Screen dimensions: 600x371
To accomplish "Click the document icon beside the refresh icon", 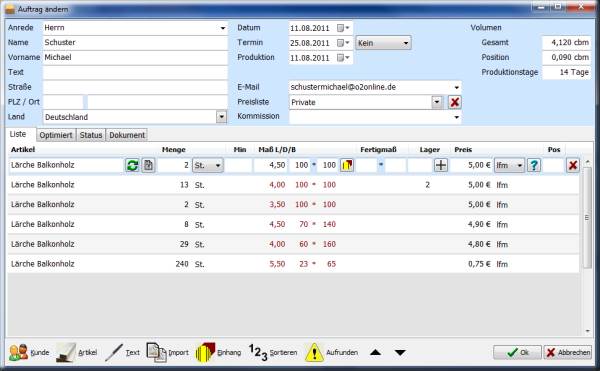I will pyautogui.click(x=148, y=165).
